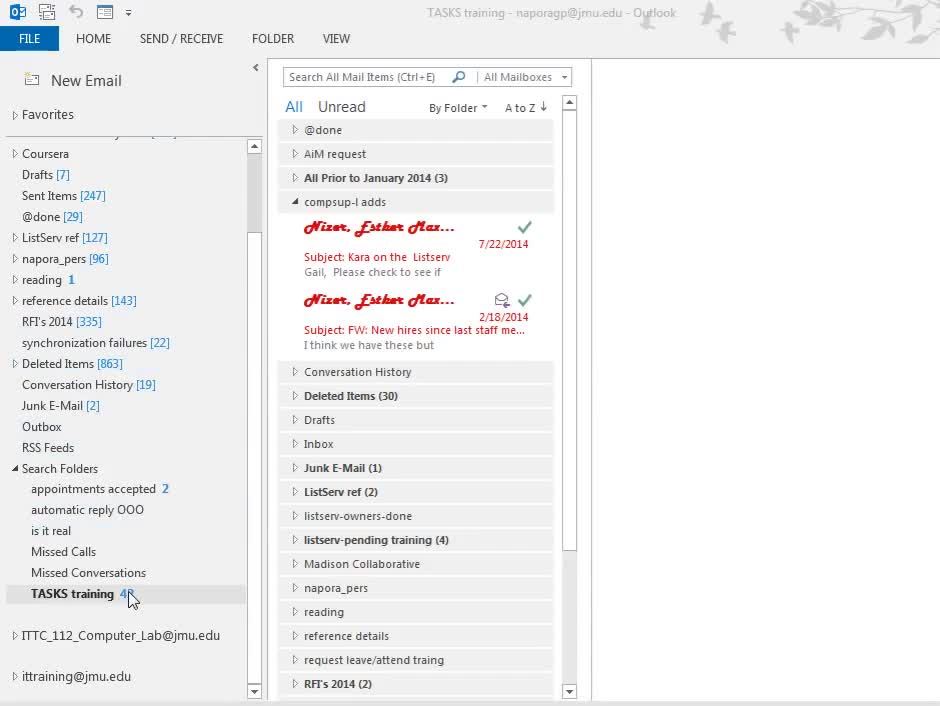
Task: Select the Unread filter in message list
Action: point(342,107)
